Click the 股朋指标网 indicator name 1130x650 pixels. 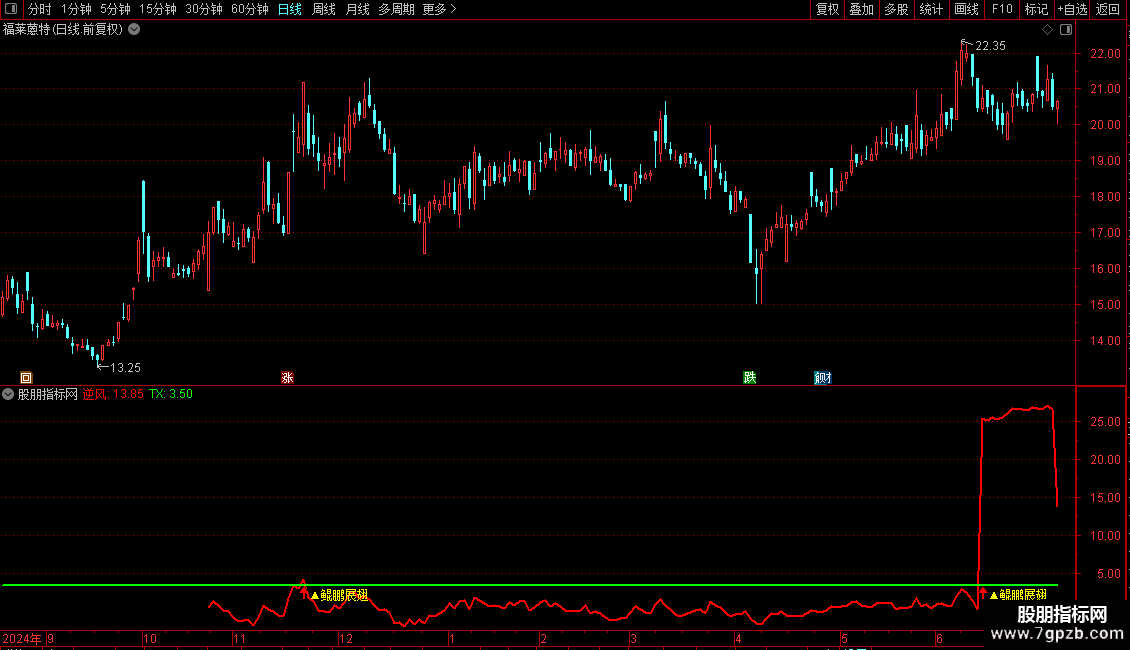tap(48, 394)
